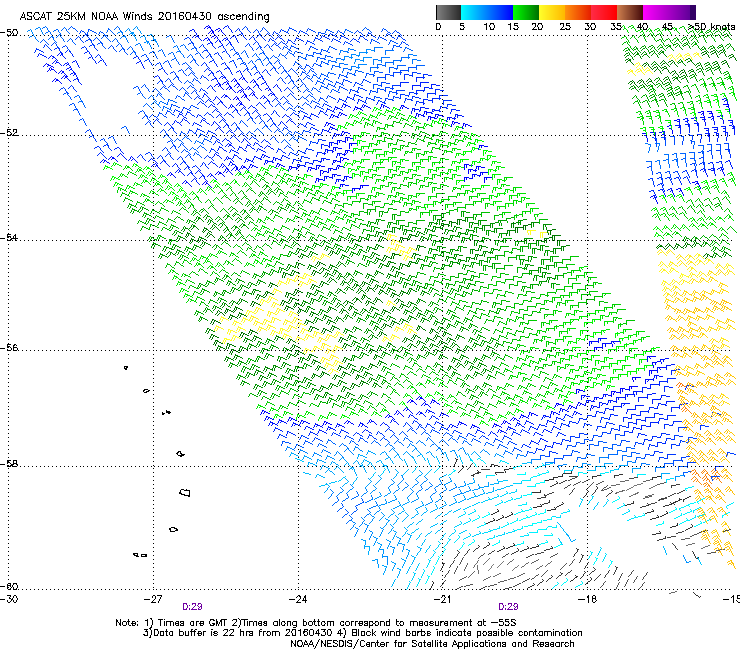
Task: Click the latitude label -50
Action: 9,33
